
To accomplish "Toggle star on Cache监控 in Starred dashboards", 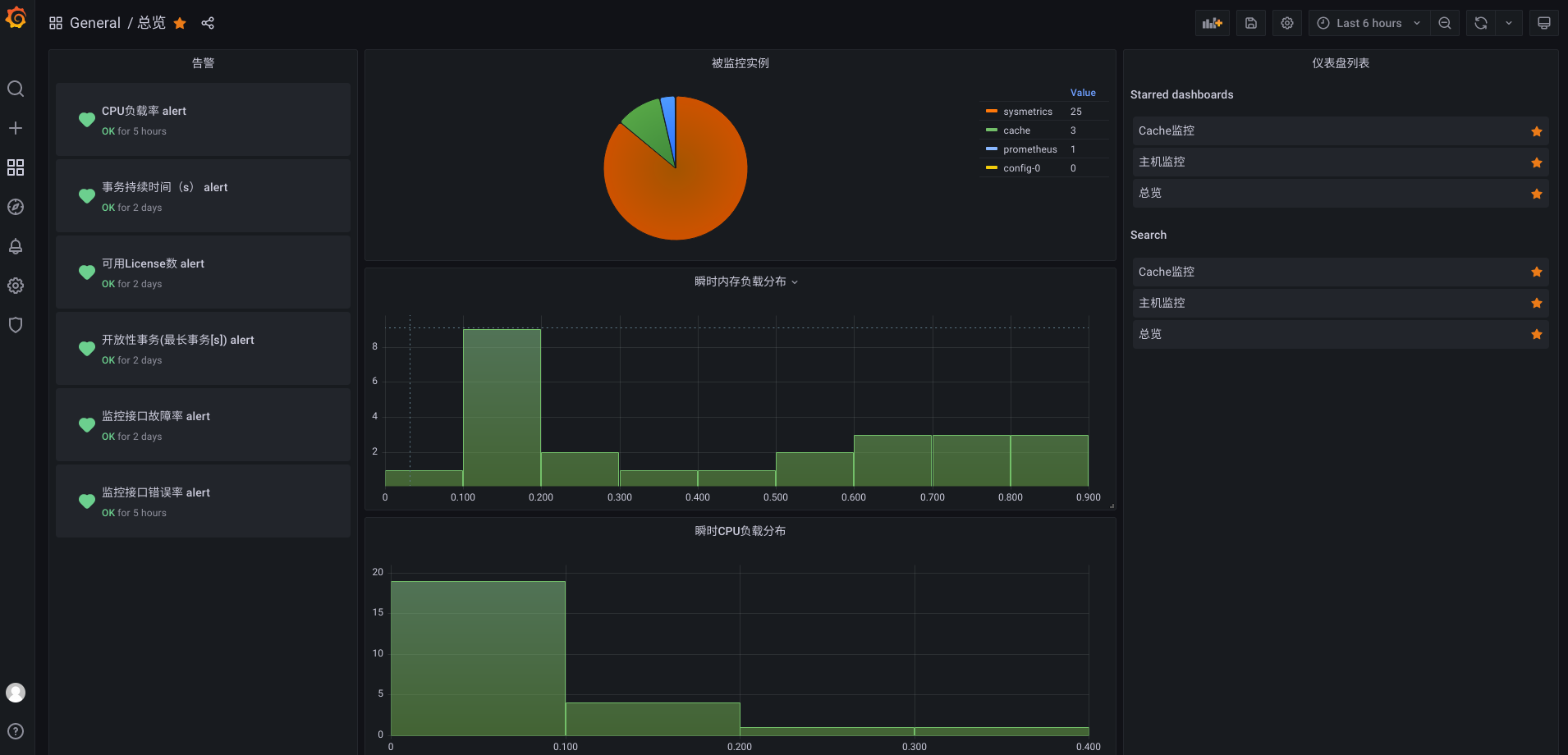I will [1536, 131].
